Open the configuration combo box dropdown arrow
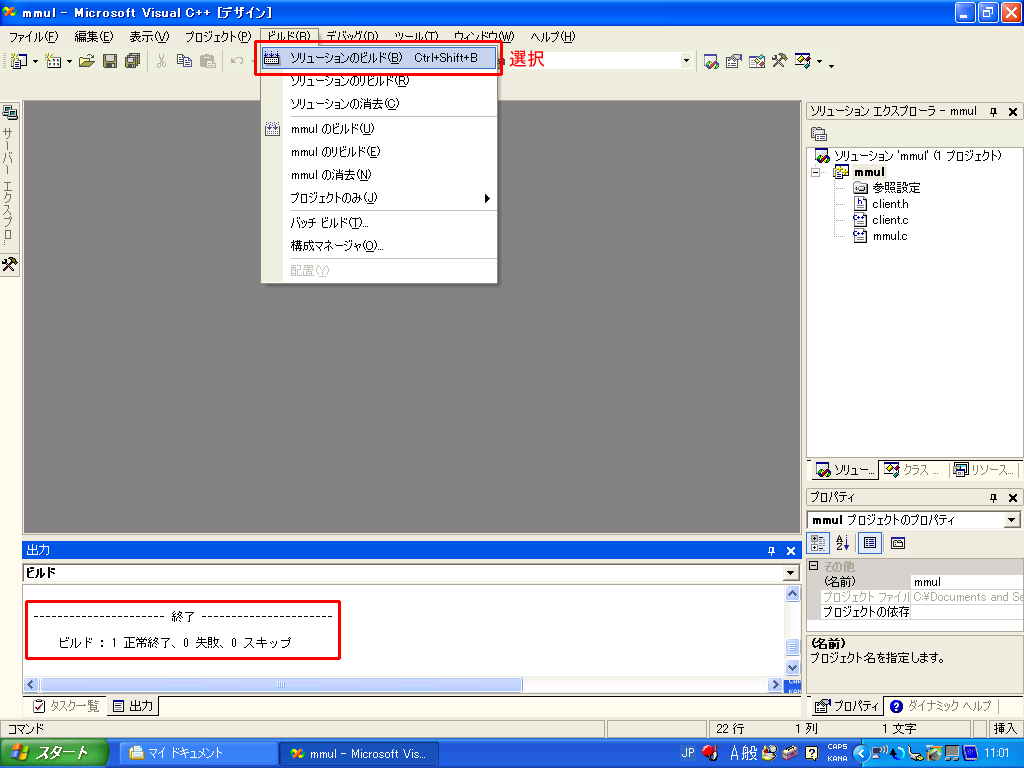 686,61
